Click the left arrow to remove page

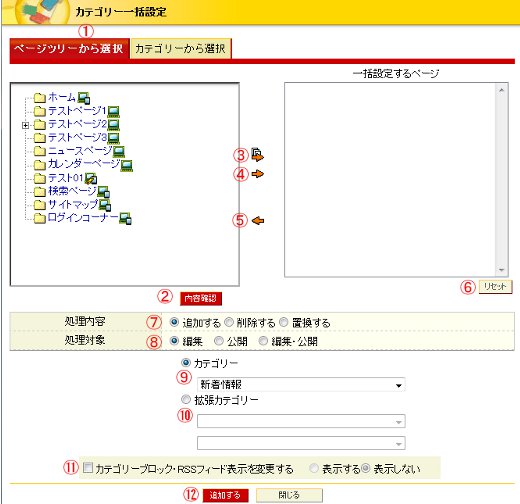[258, 220]
